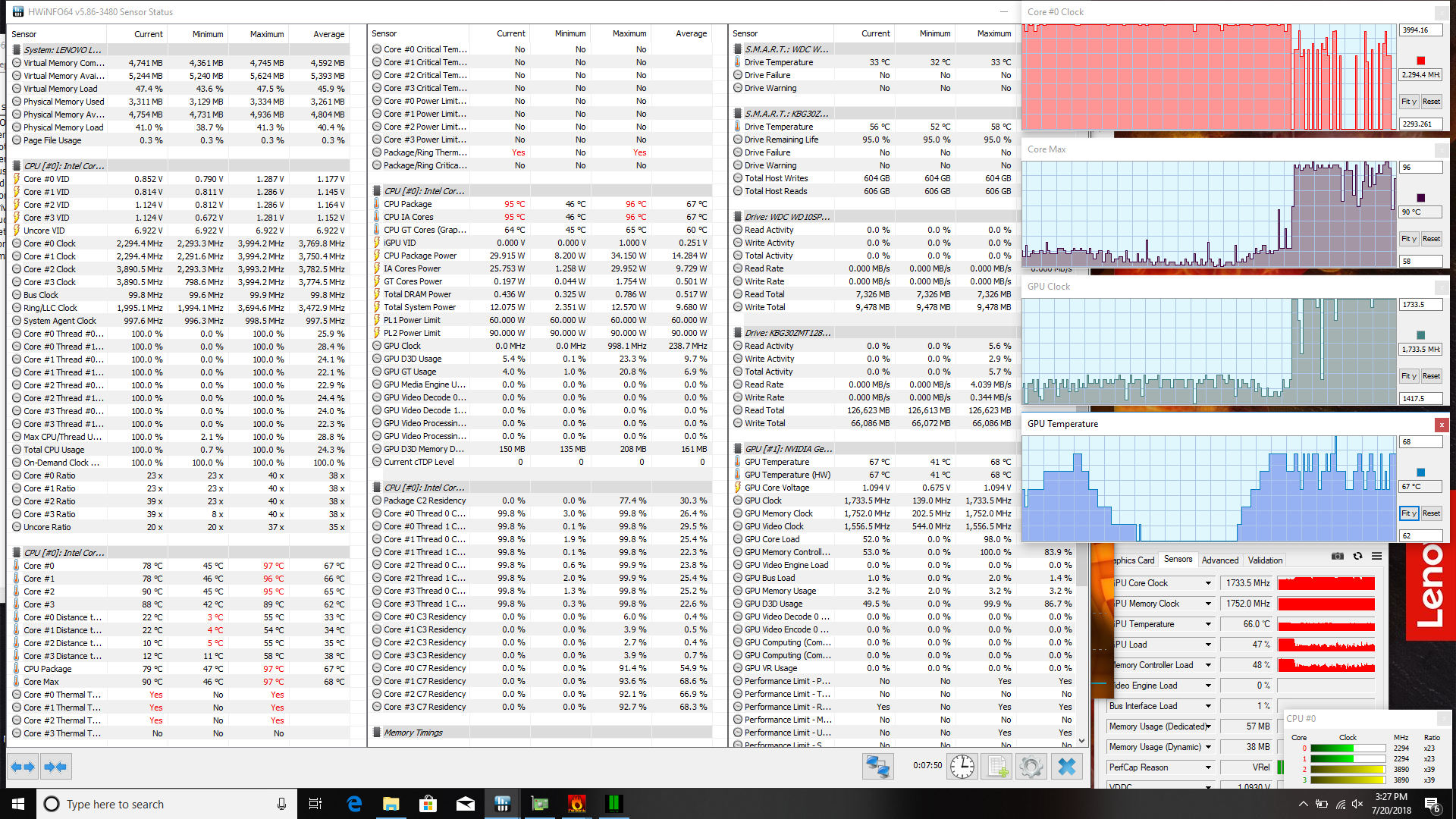The height and width of the screenshot is (819, 1456).
Task: Open the remote network monitoring icon
Action: 877,767
